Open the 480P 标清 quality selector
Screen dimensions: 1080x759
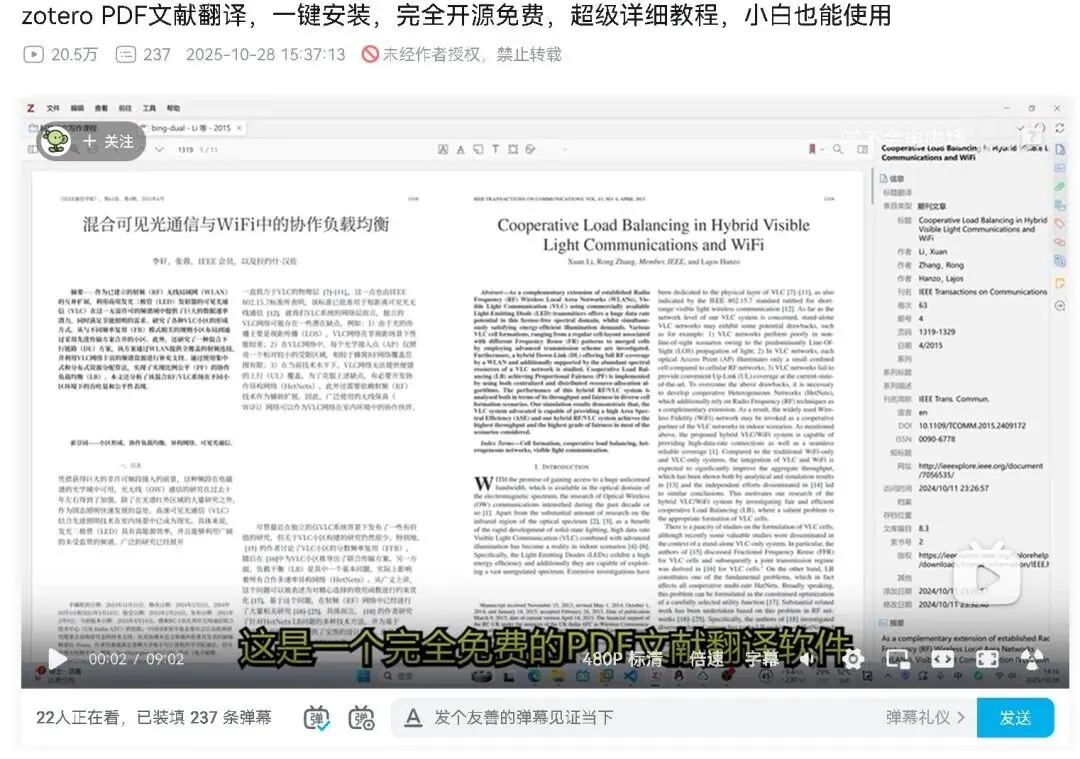(x=622, y=659)
